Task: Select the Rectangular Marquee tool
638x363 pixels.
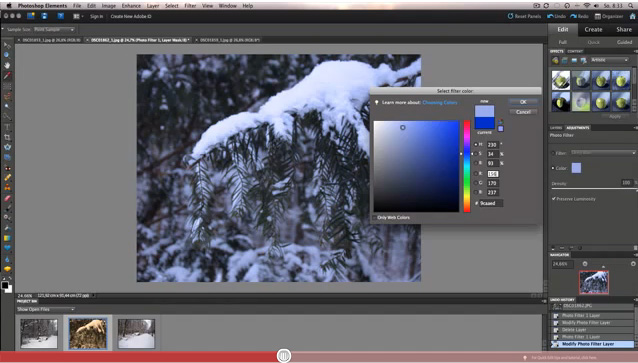Action: 7,86
